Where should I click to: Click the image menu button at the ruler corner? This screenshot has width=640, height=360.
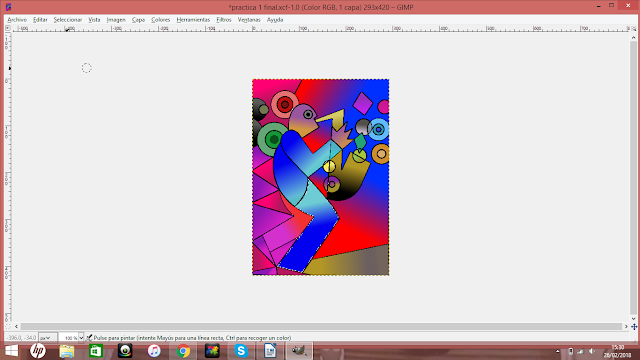8,28
